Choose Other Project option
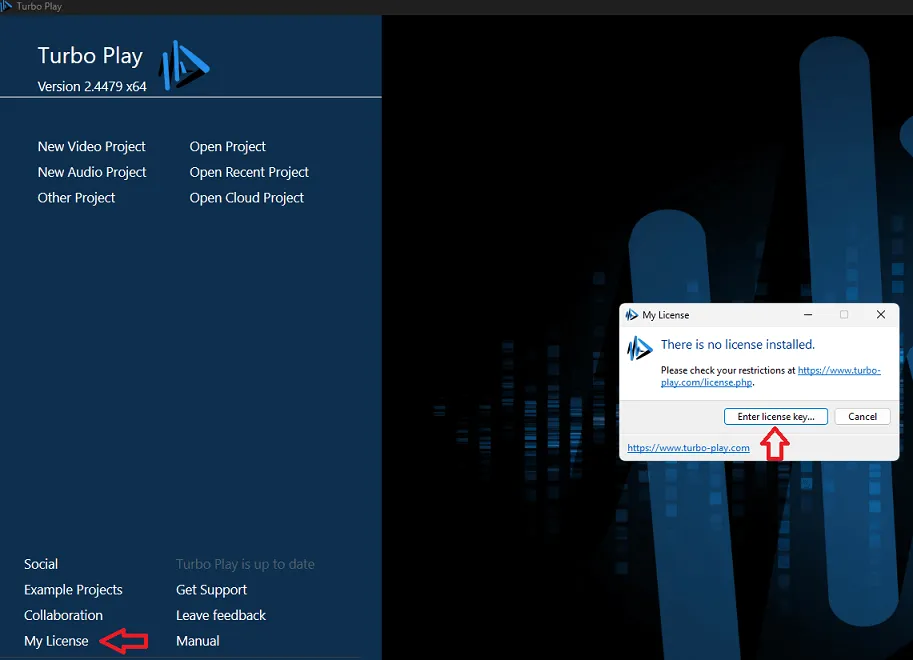This screenshot has height=660, width=913. (x=76, y=198)
